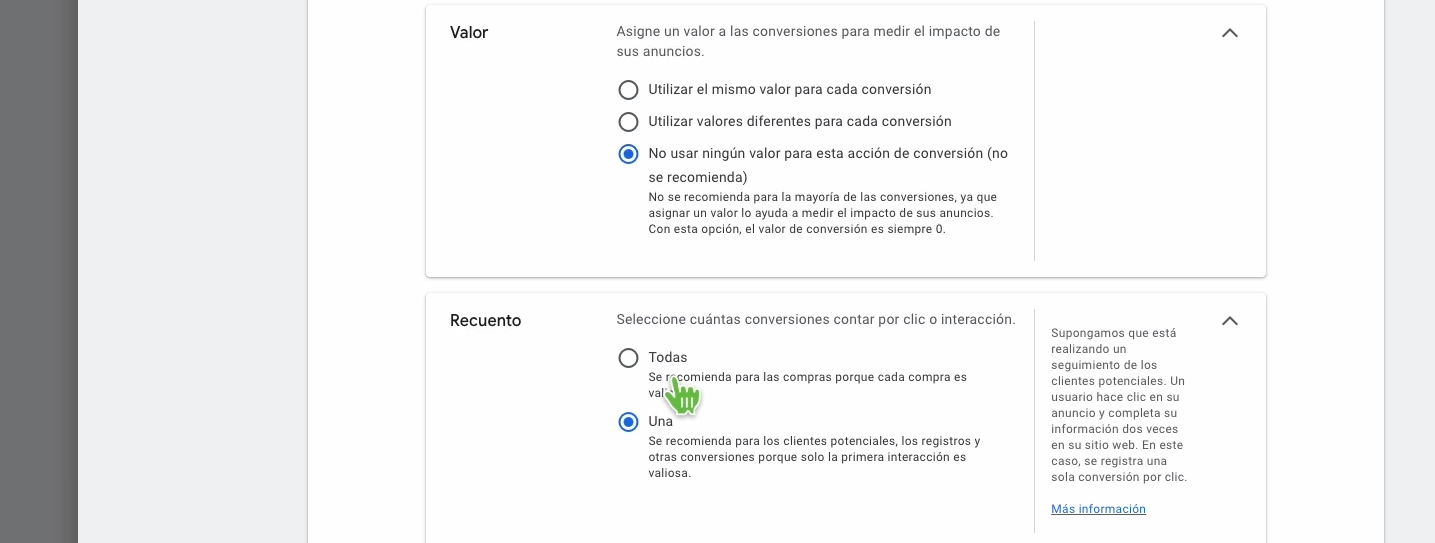Click the "Recuento" section heading
The image size is (1435, 543).
tap(485, 321)
